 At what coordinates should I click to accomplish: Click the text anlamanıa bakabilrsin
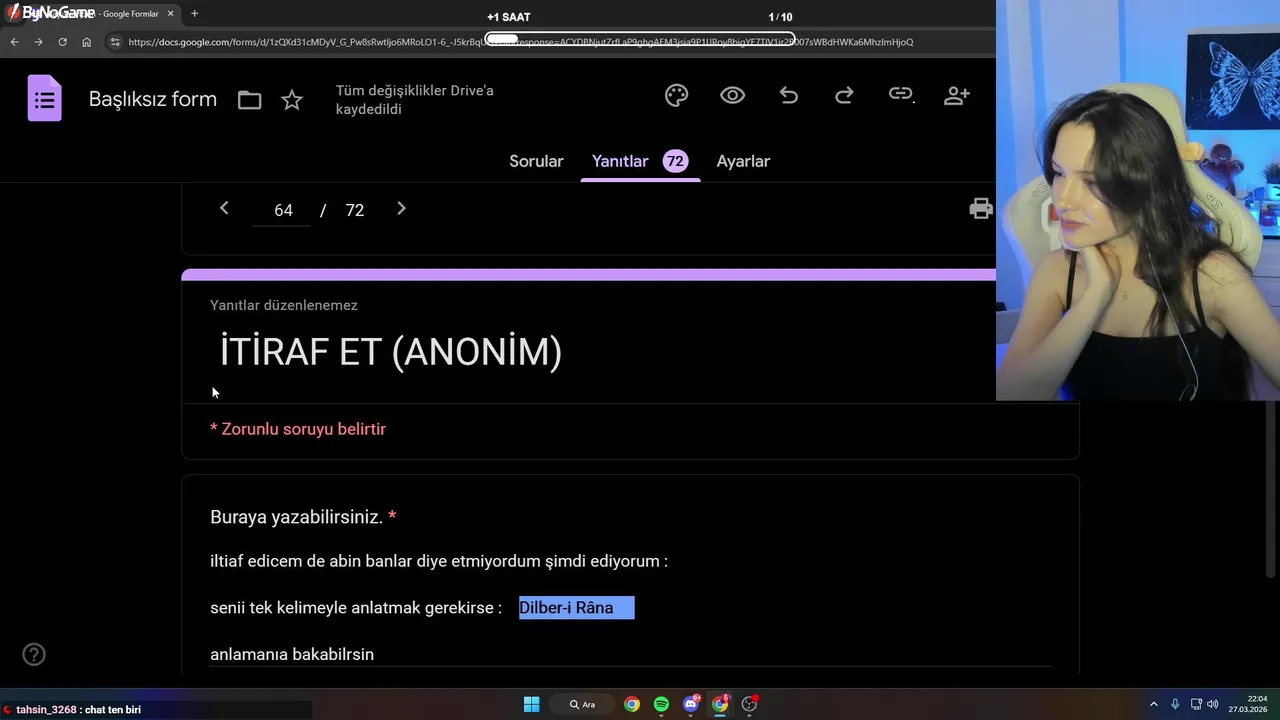(292, 654)
